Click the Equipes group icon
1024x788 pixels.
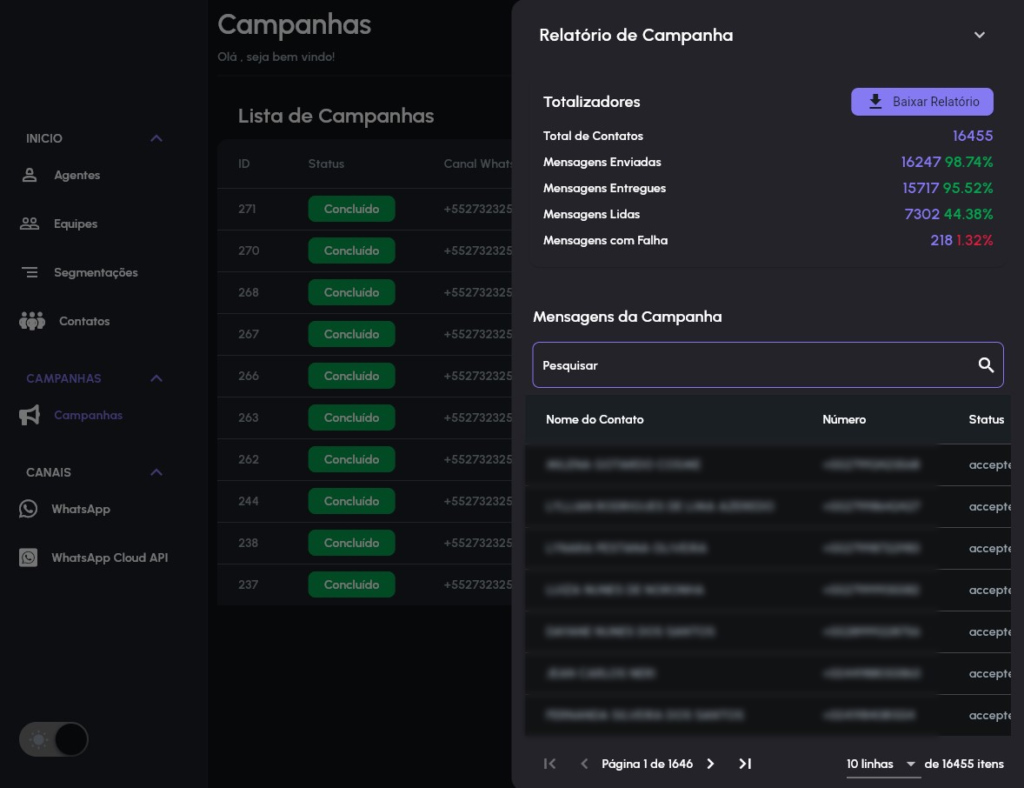point(29,224)
